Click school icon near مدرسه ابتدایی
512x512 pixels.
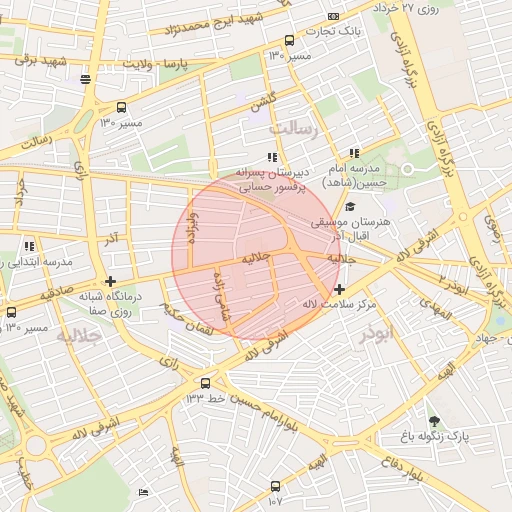(29, 246)
